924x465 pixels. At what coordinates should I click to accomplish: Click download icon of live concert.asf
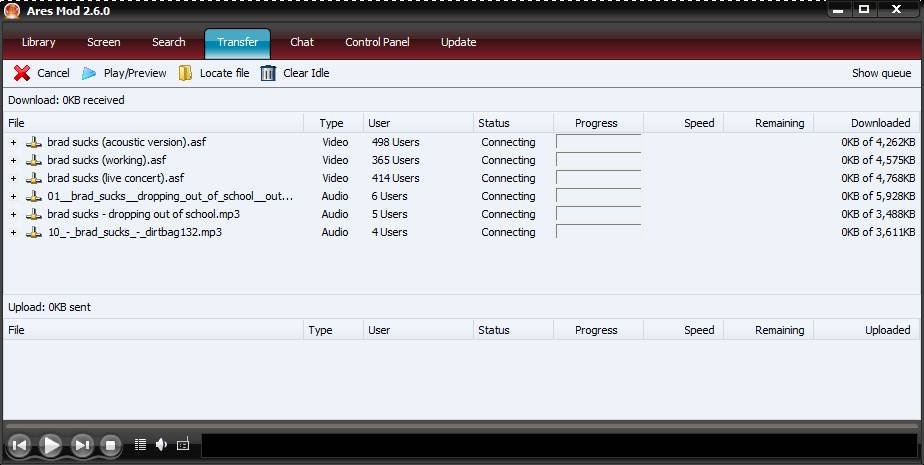pyautogui.click(x=34, y=178)
